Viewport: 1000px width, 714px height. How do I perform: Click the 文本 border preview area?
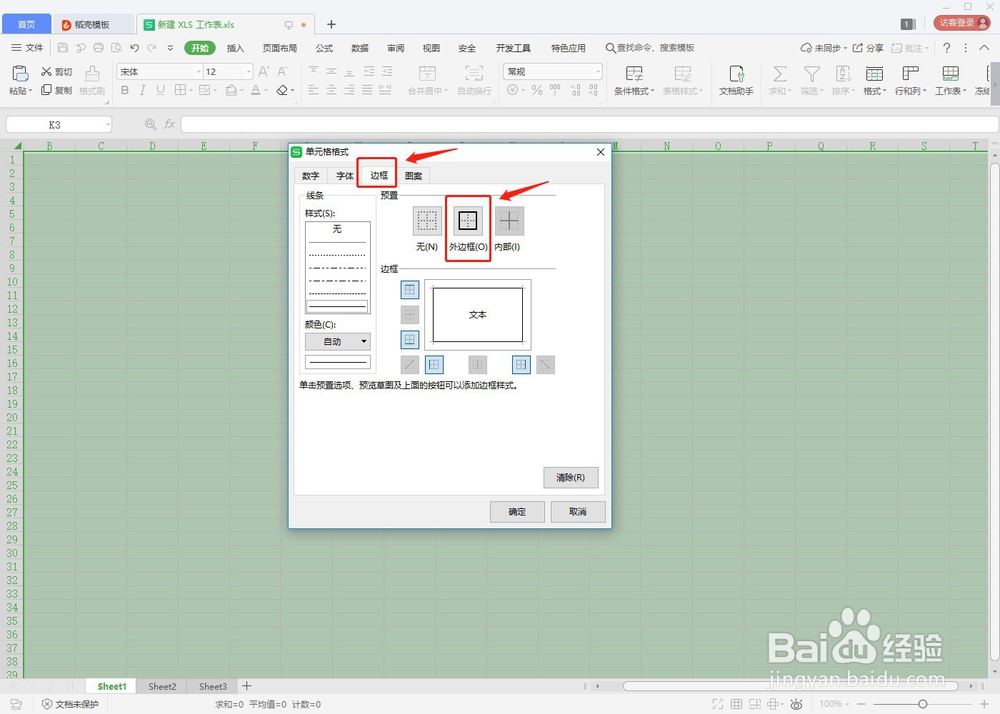point(478,314)
